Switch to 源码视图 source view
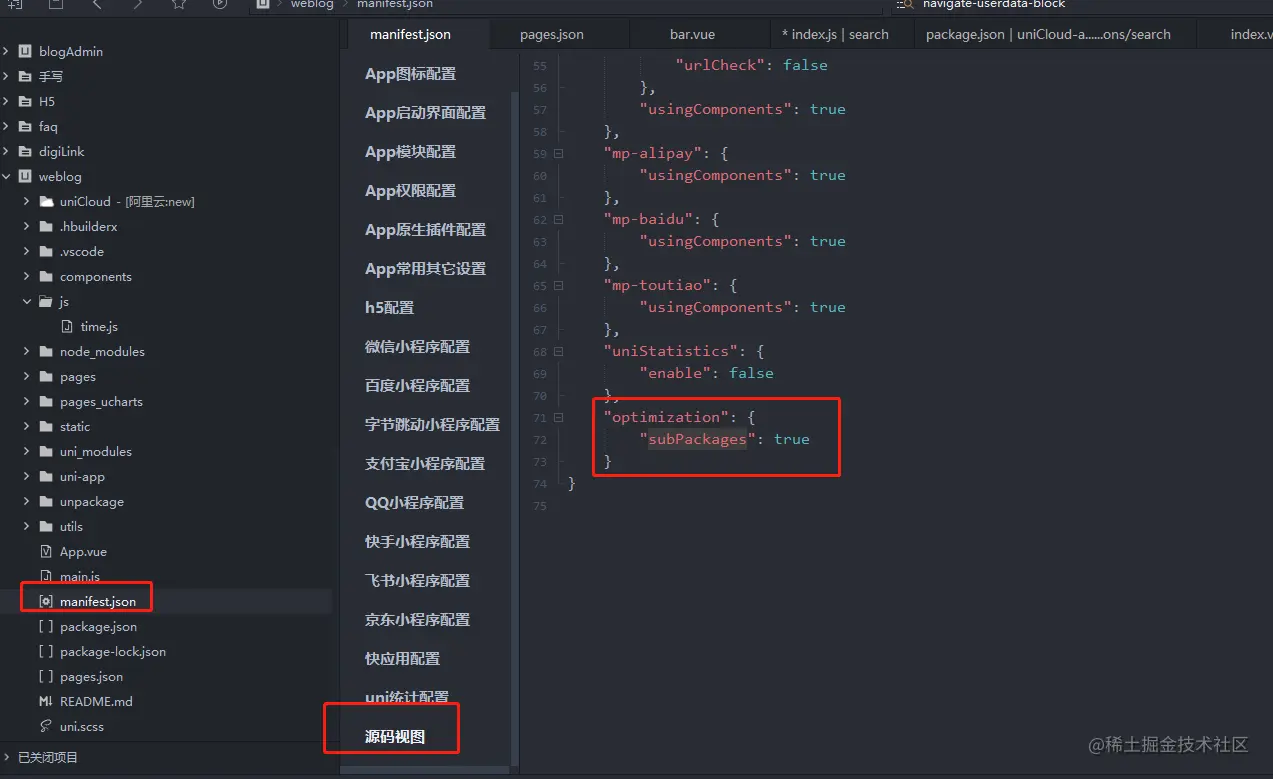Viewport: 1273px width, 779px height. tap(395, 737)
